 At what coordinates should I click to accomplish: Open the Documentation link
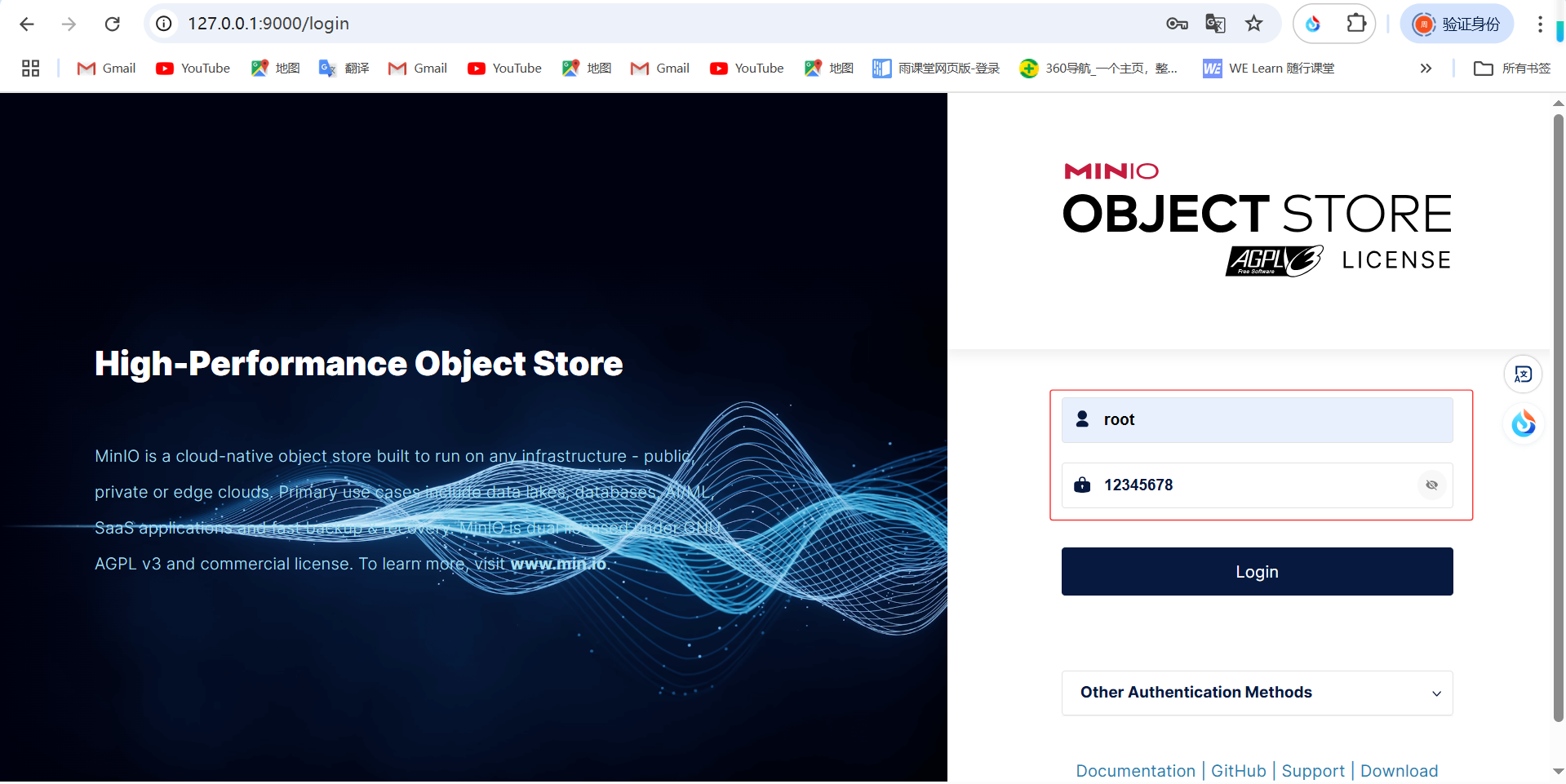click(1135, 771)
